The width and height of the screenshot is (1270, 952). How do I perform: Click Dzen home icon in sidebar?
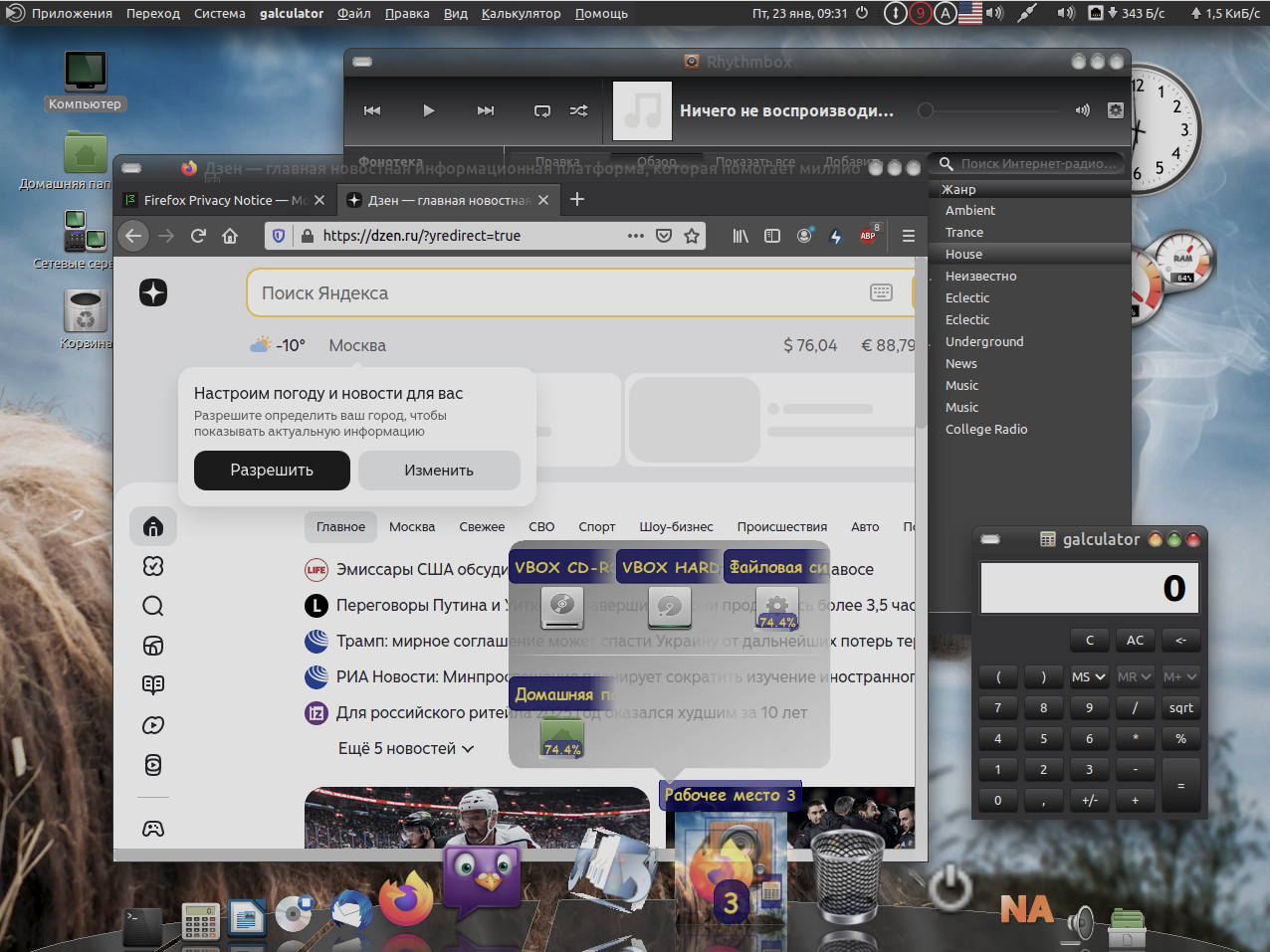click(153, 526)
